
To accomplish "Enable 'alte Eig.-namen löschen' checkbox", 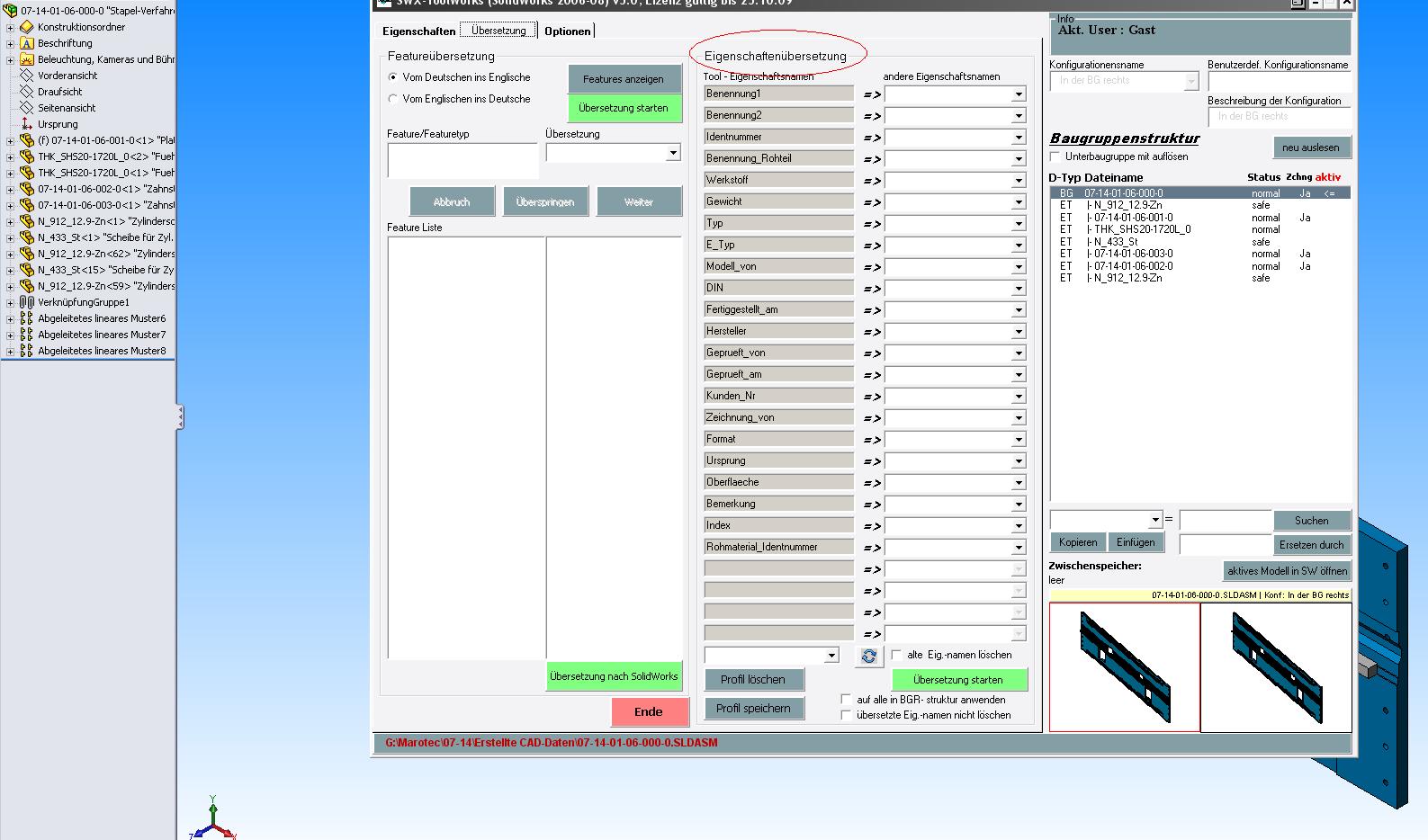I will pyautogui.click(x=896, y=655).
